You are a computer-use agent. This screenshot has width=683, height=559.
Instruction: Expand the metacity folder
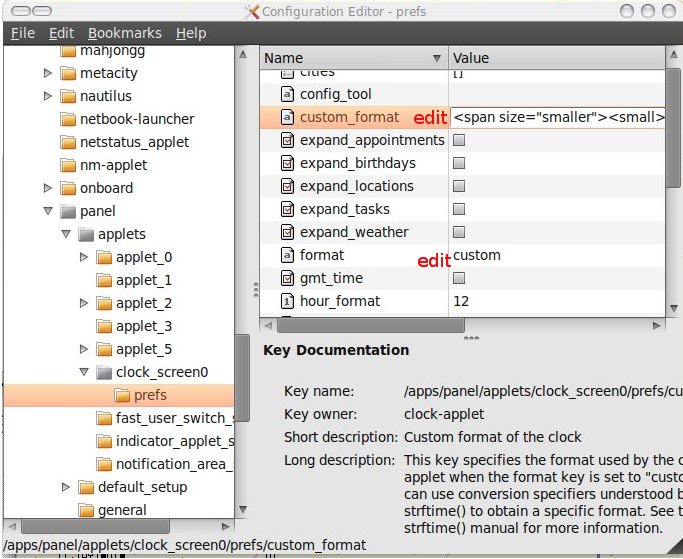coord(48,73)
